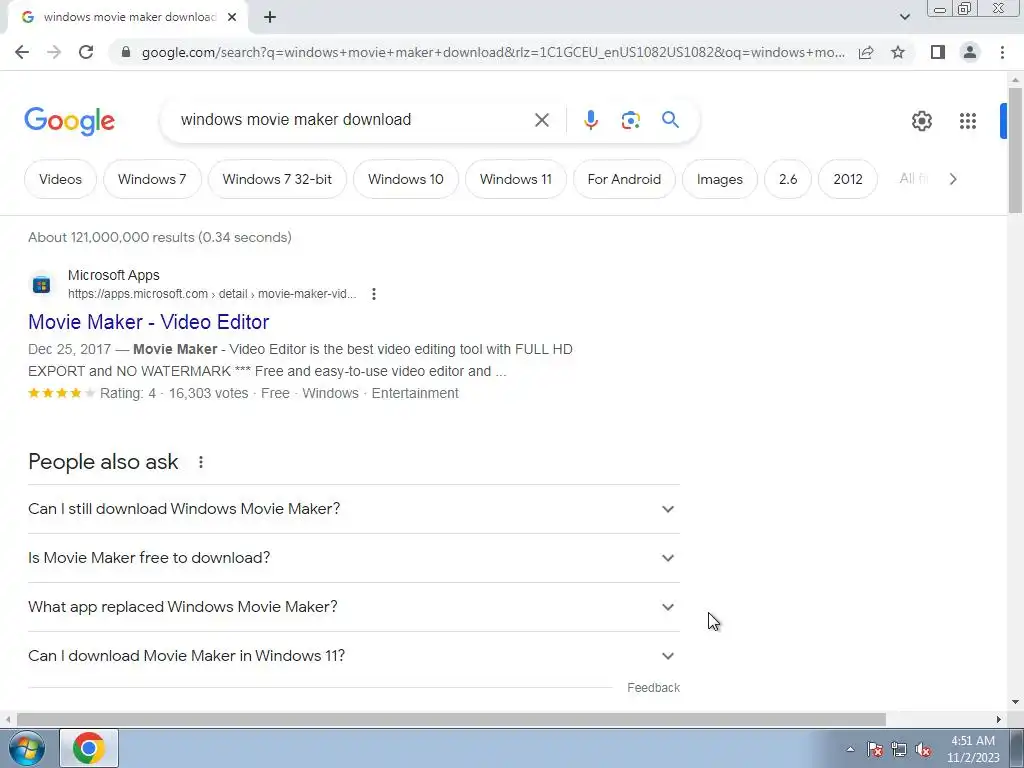This screenshot has height=768, width=1024.
Task: Go back to the previous page
Action: (22, 52)
